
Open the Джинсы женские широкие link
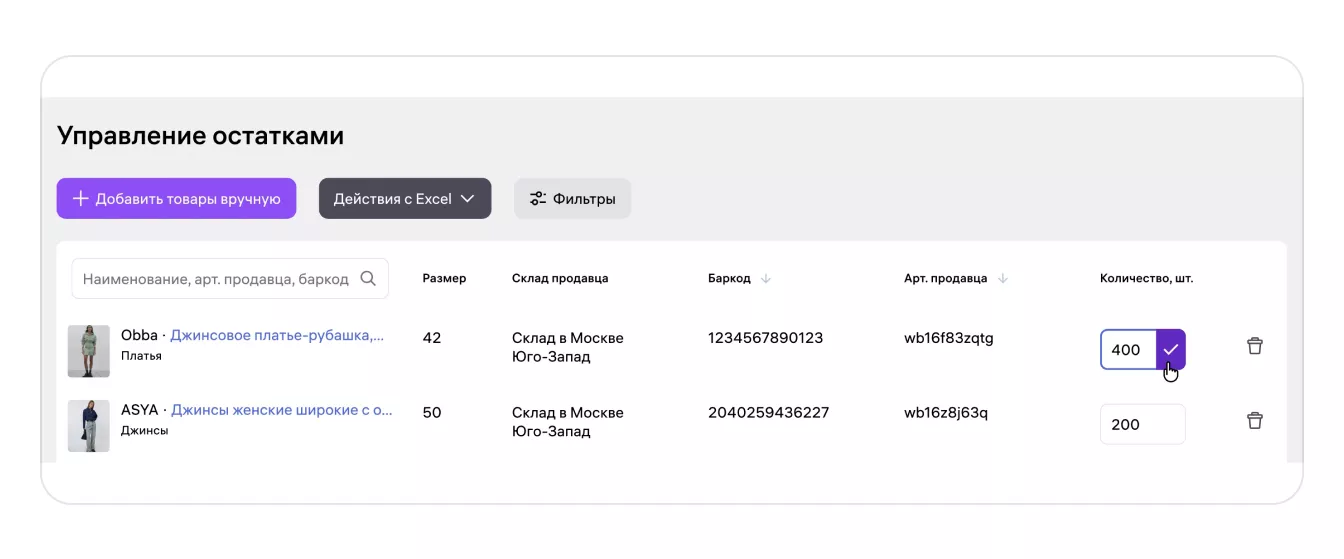tap(282, 410)
